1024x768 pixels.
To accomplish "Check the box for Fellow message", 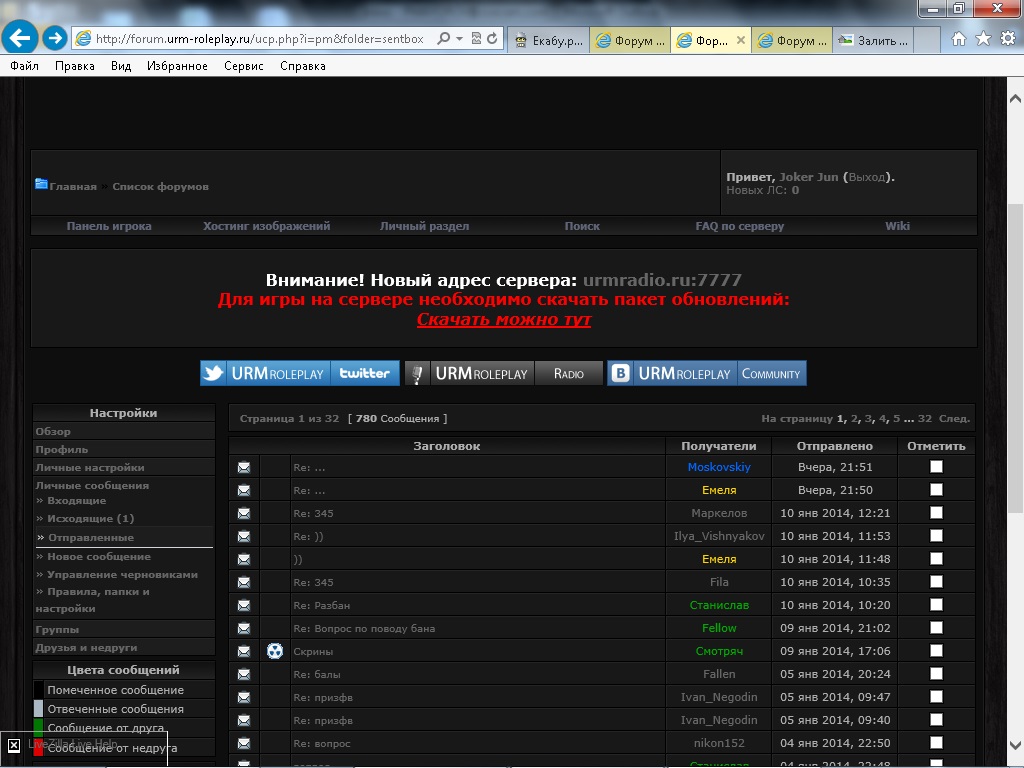I will pyautogui.click(x=936, y=628).
